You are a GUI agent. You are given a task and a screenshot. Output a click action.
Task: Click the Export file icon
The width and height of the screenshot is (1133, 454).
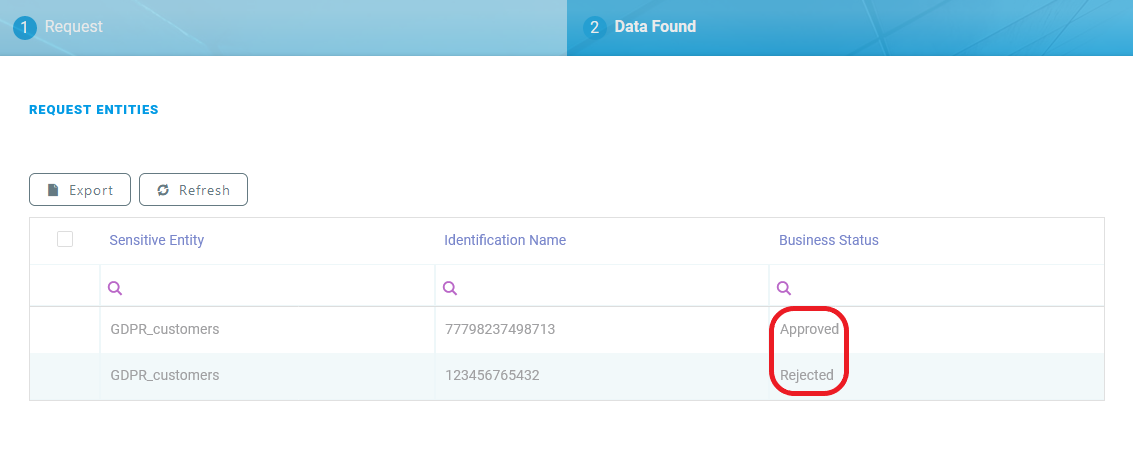pyautogui.click(x=53, y=190)
